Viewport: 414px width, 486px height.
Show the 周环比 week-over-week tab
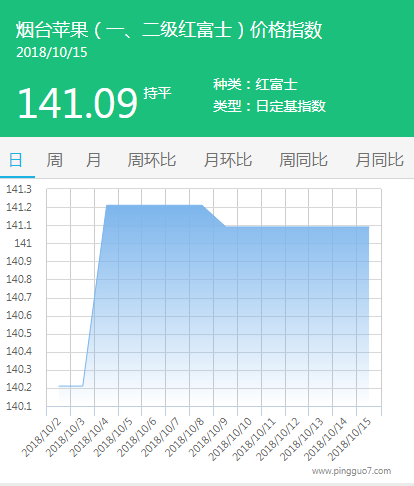coord(152,160)
